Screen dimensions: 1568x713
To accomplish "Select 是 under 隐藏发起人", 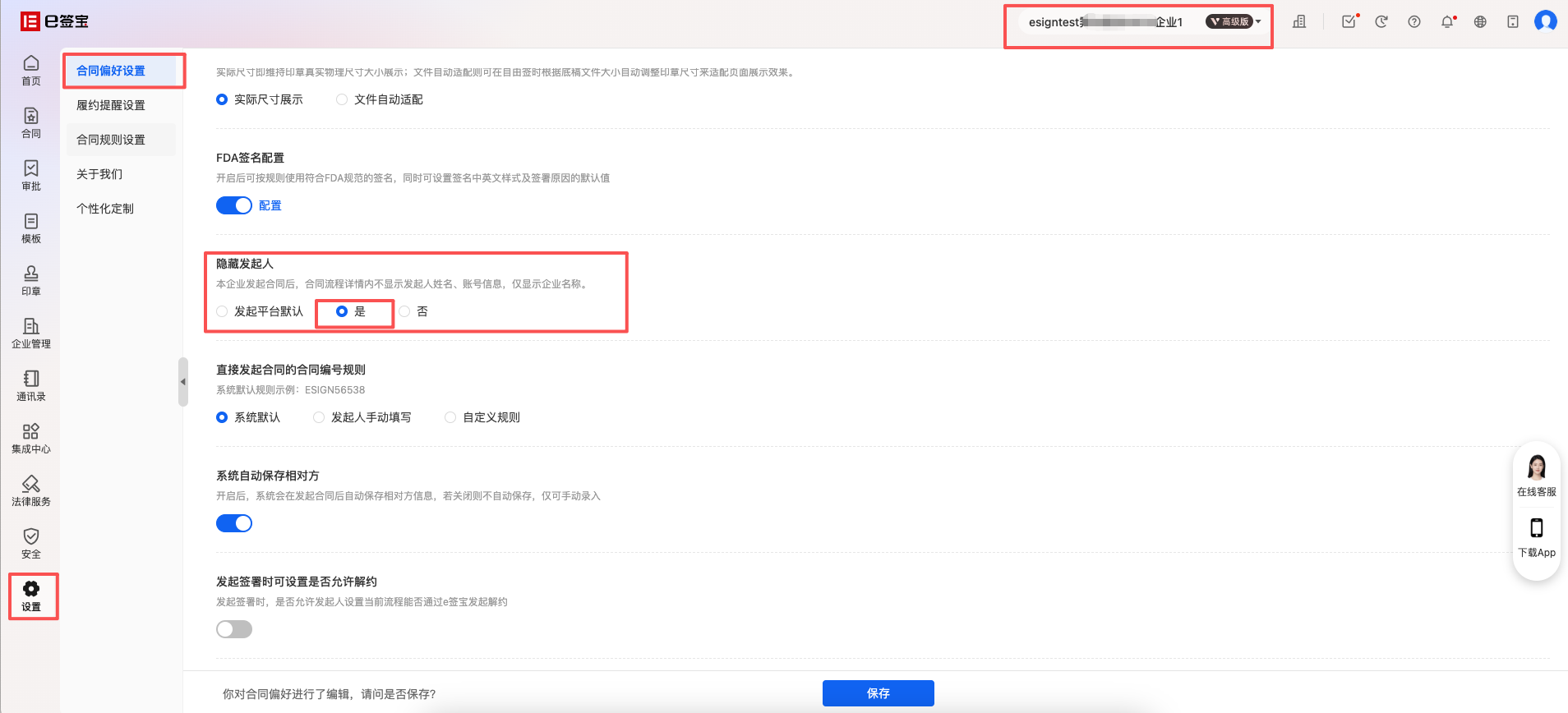I will tap(342, 311).
